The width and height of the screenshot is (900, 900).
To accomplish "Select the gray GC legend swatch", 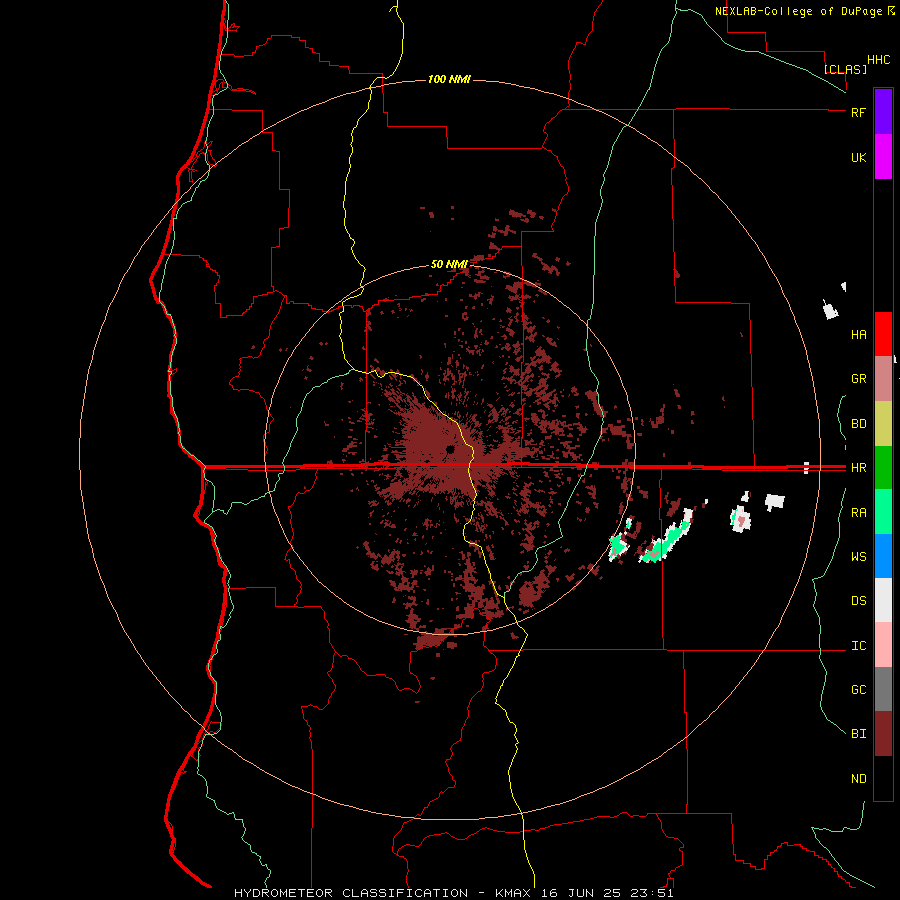I will click(883, 689).
